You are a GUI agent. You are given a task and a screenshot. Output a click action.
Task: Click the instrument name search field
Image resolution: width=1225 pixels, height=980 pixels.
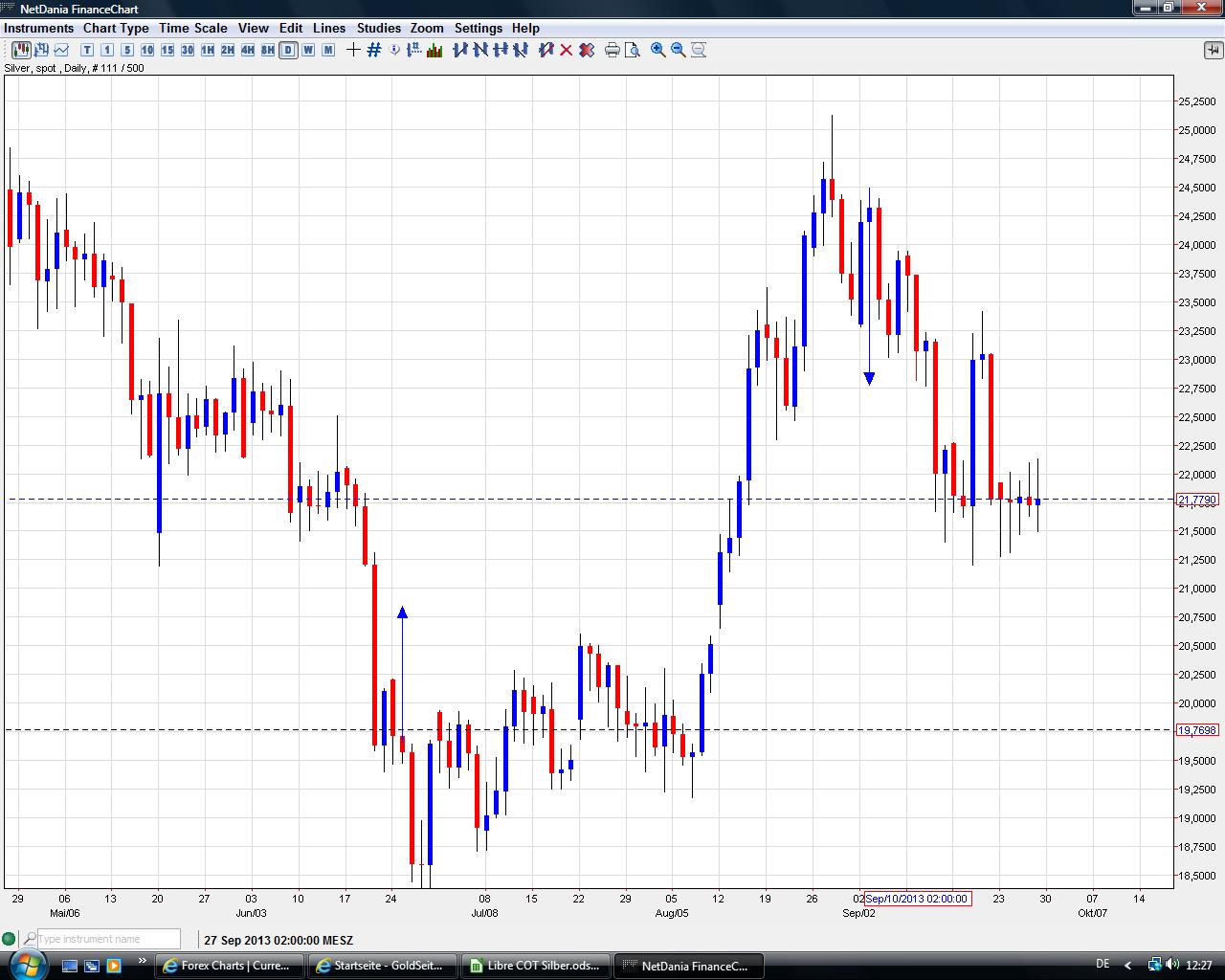(x=108, y=939)
